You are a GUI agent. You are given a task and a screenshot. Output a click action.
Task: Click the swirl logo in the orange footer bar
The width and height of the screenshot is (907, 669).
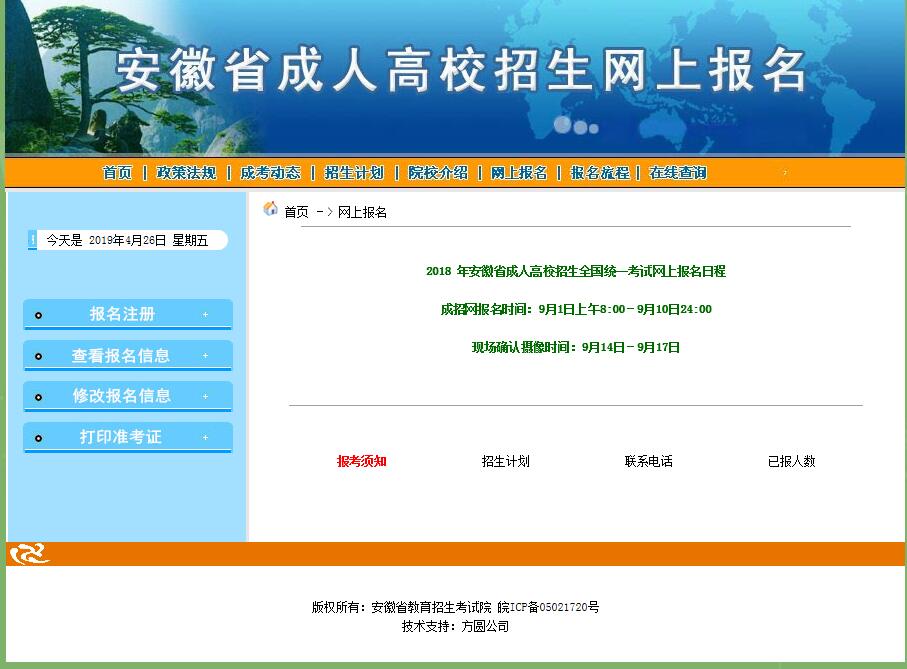[x=30, y=554]
